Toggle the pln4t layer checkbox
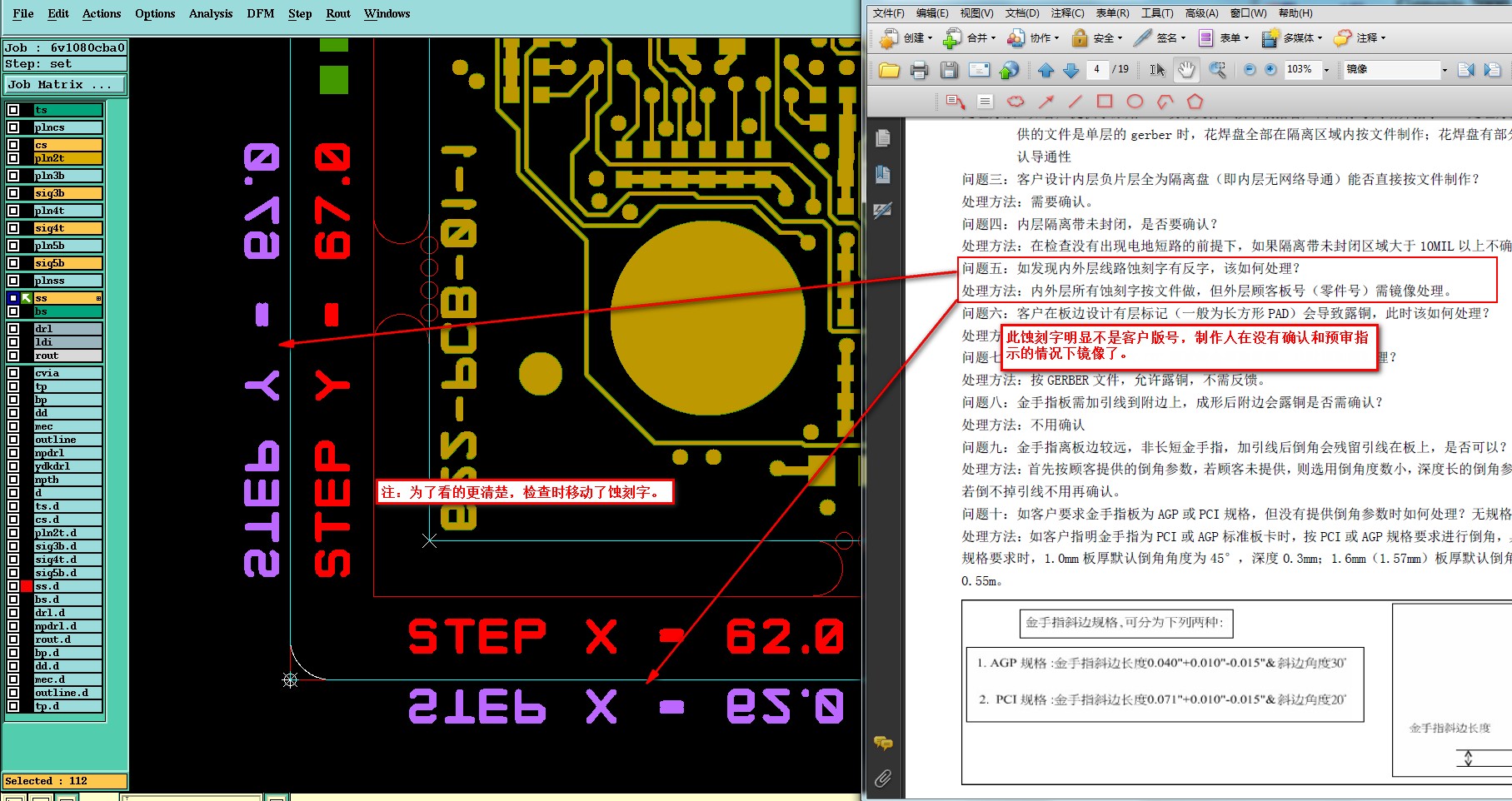This screenshot has height=801, width=1512. [13, 211]
